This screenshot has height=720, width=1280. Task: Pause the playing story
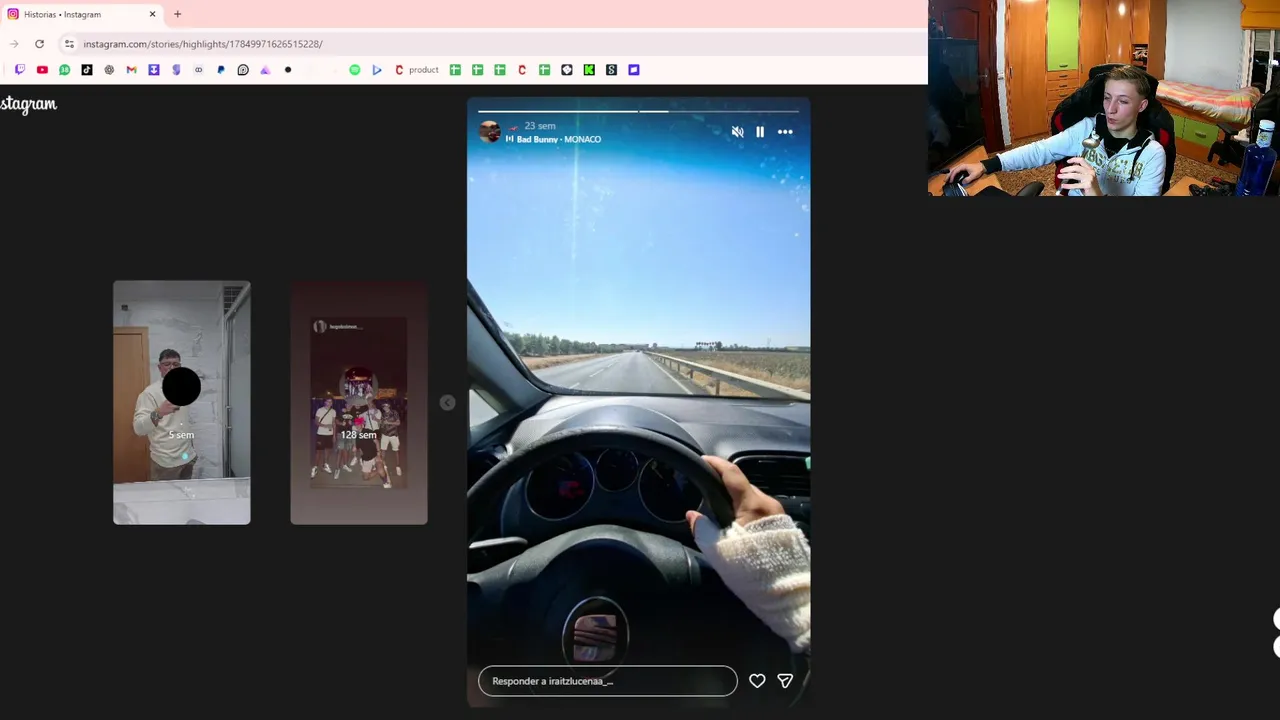coord(760,132)
